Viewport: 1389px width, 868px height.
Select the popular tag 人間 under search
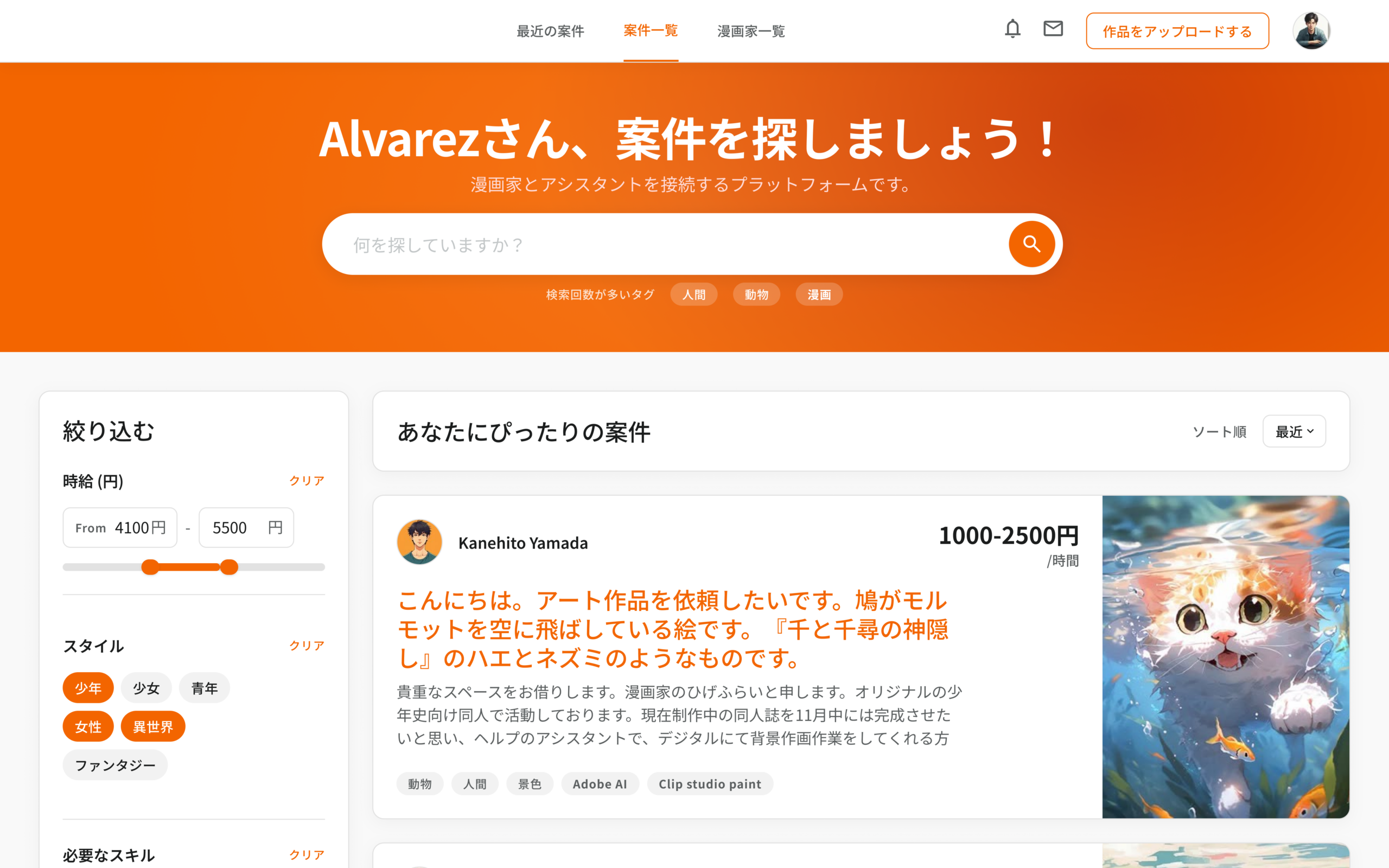tap(693, 295)
